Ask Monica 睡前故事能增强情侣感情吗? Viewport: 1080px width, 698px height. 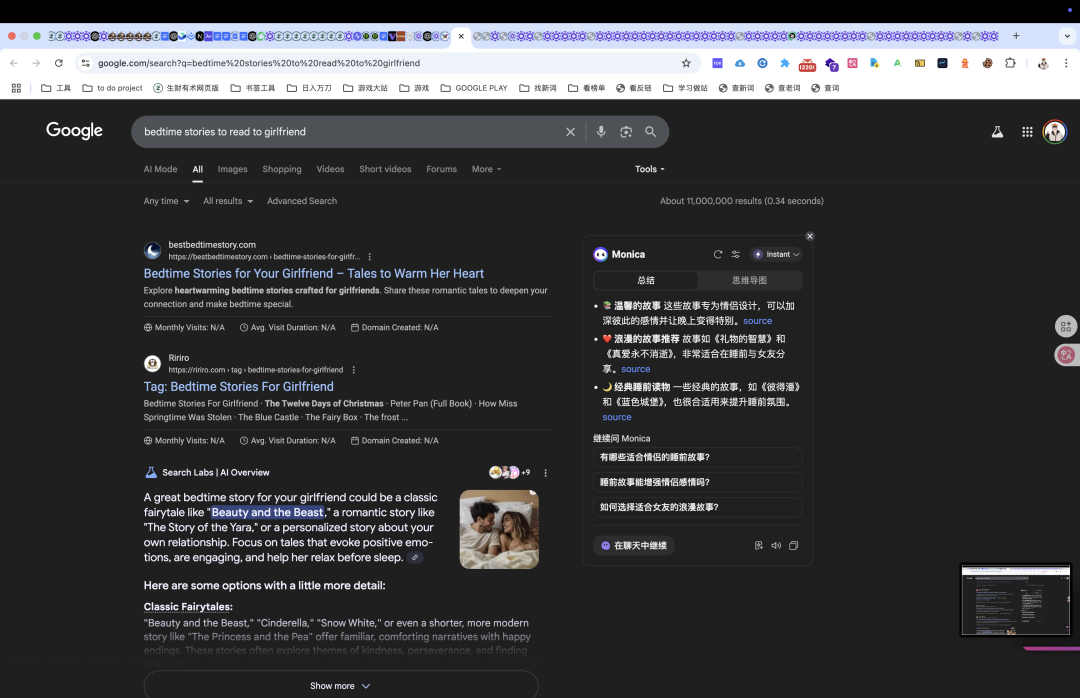697,482
